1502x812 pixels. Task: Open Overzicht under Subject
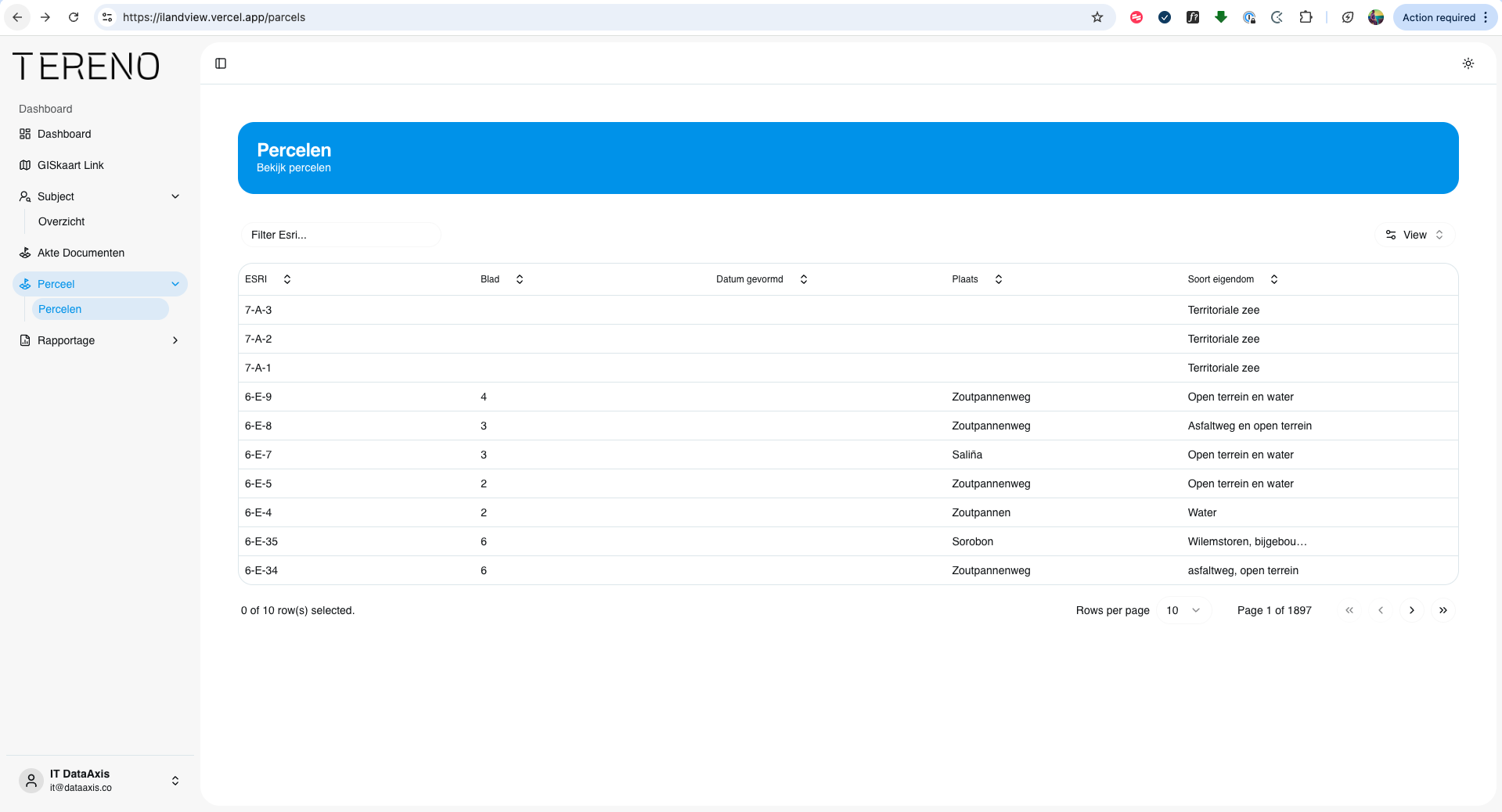pyautogui.click(x=100, y=221)
